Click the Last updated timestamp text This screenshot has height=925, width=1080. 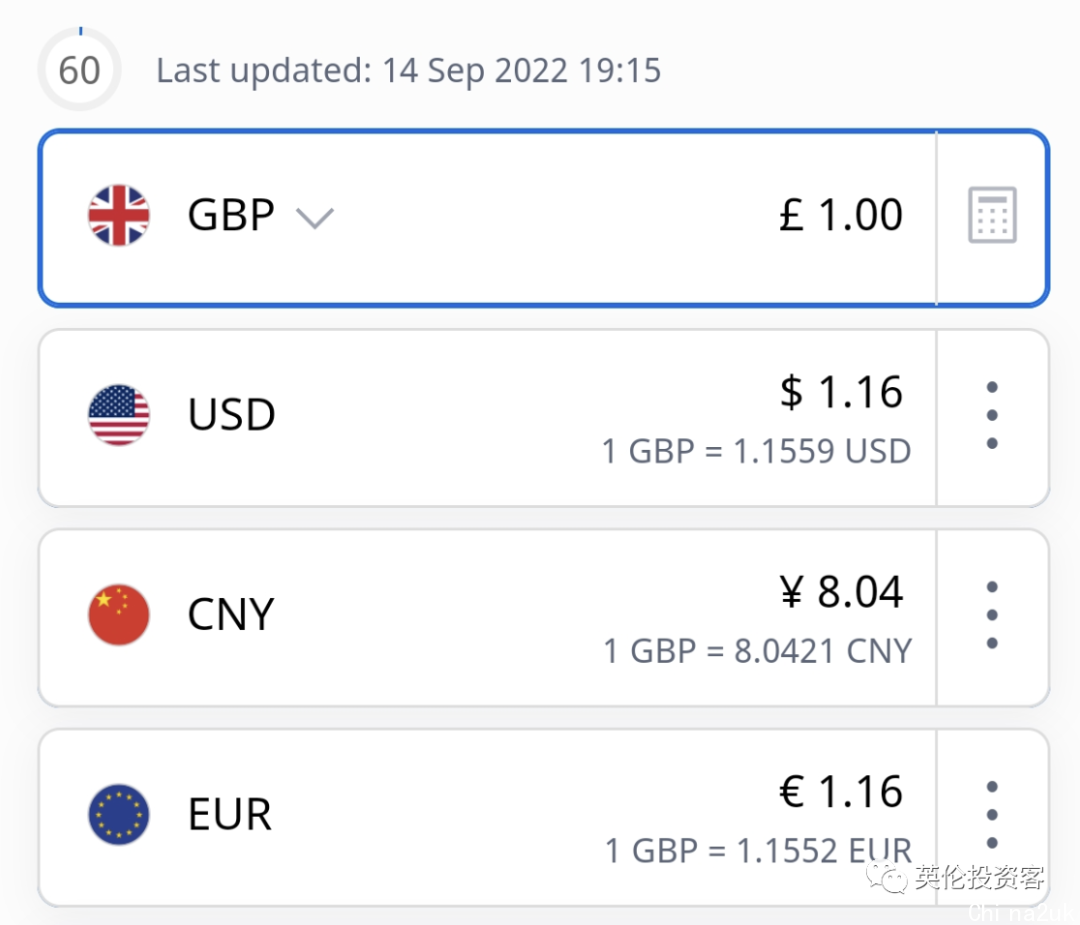pyautogui.click(x=408, y=70)
